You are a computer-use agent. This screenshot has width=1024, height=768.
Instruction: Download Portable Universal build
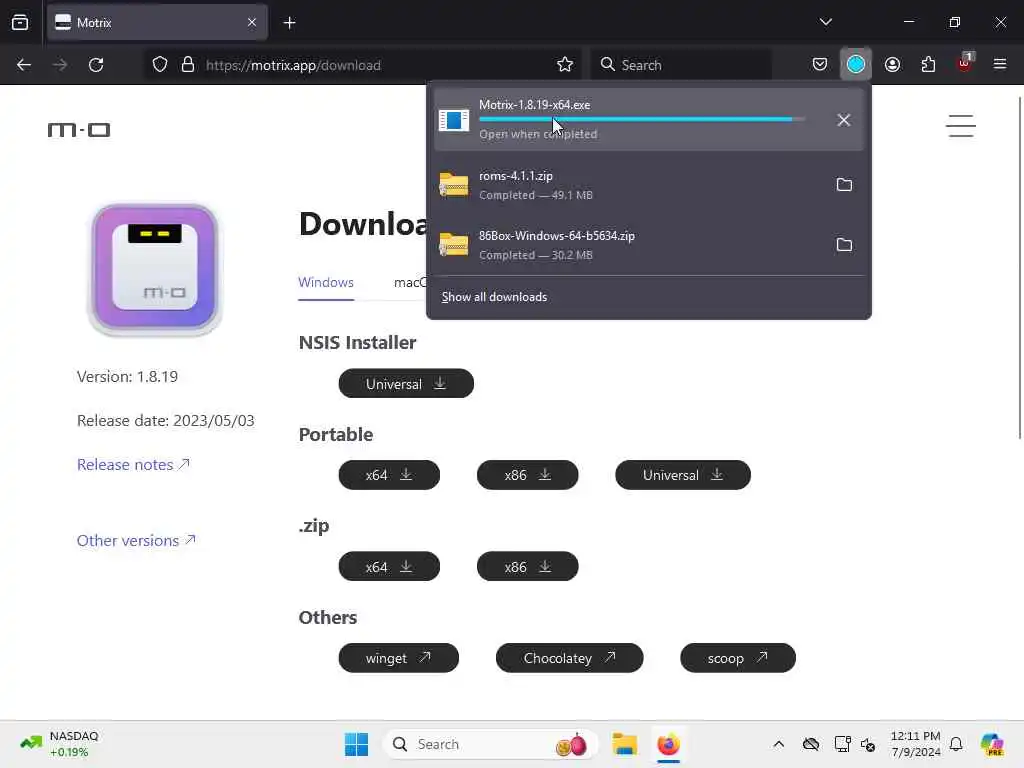point(682,475)
